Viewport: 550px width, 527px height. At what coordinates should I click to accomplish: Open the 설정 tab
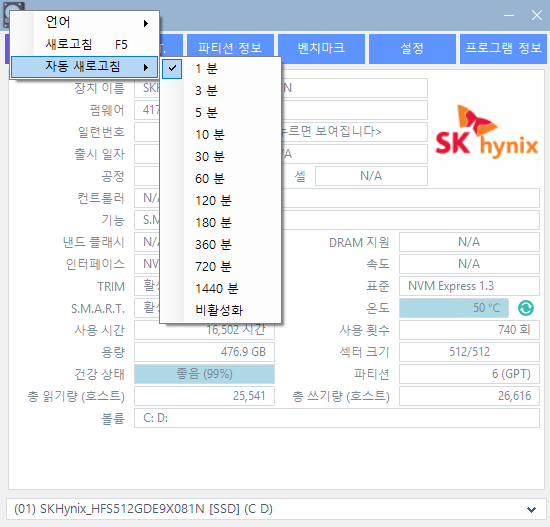coord(412,49)
